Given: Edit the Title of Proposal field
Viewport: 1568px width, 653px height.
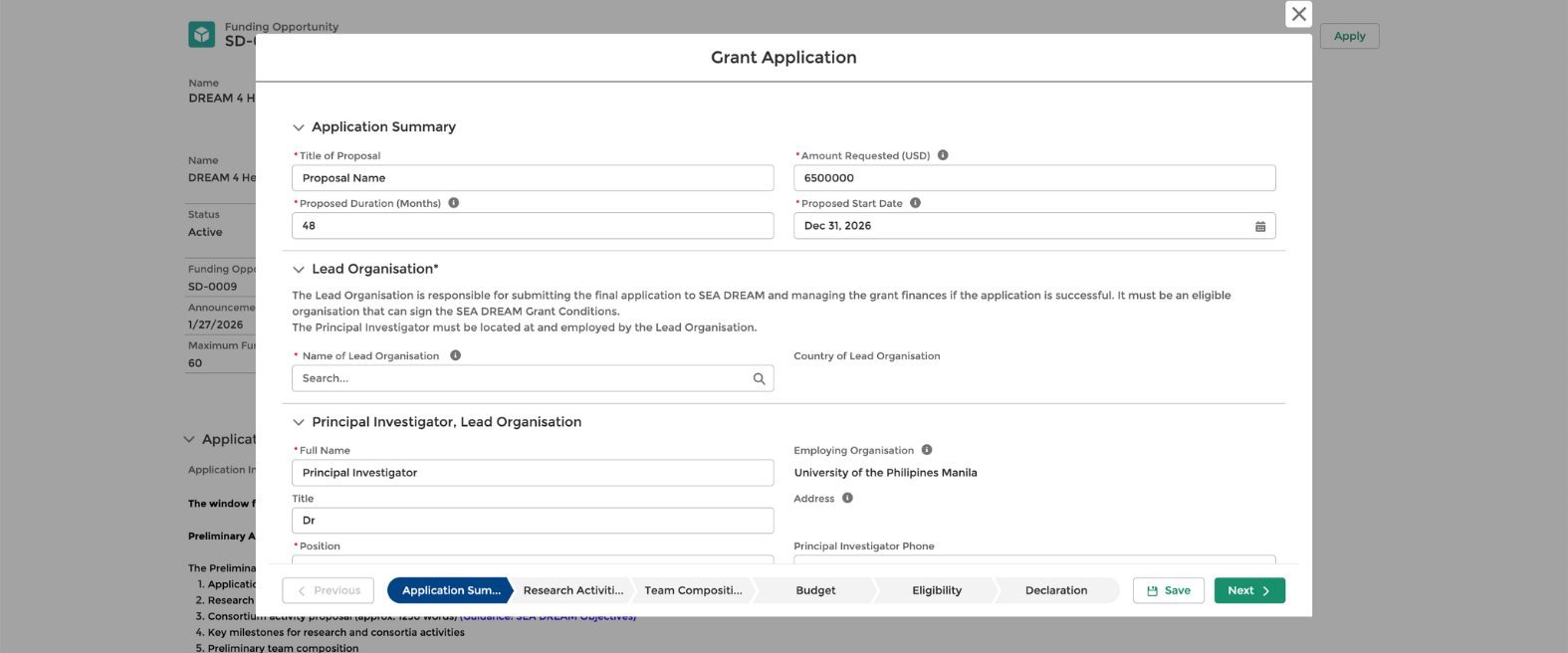Looking at the screenshot, I should (x=533, y=178).
